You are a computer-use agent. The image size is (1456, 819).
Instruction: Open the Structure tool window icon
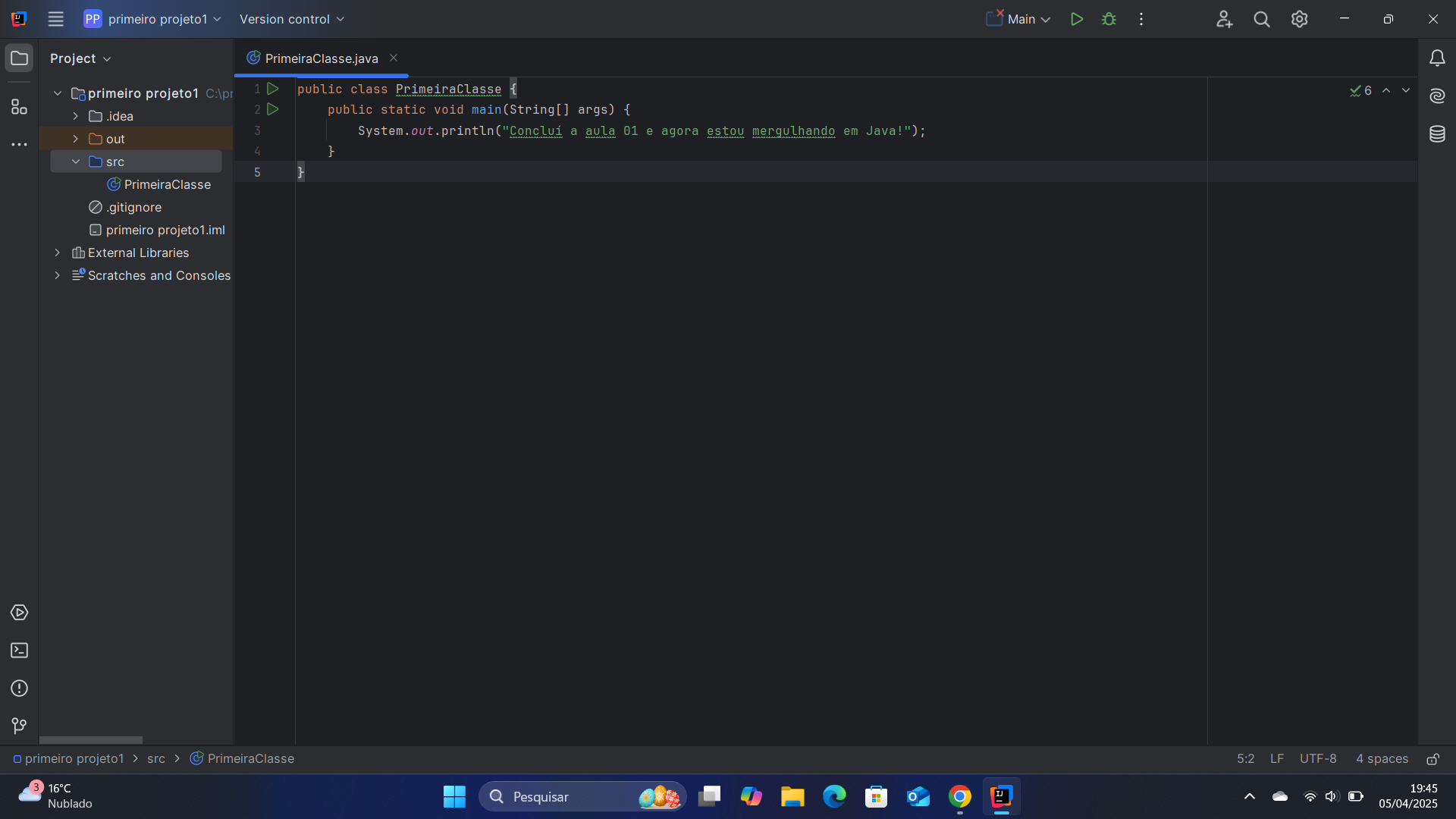point(19,107)
